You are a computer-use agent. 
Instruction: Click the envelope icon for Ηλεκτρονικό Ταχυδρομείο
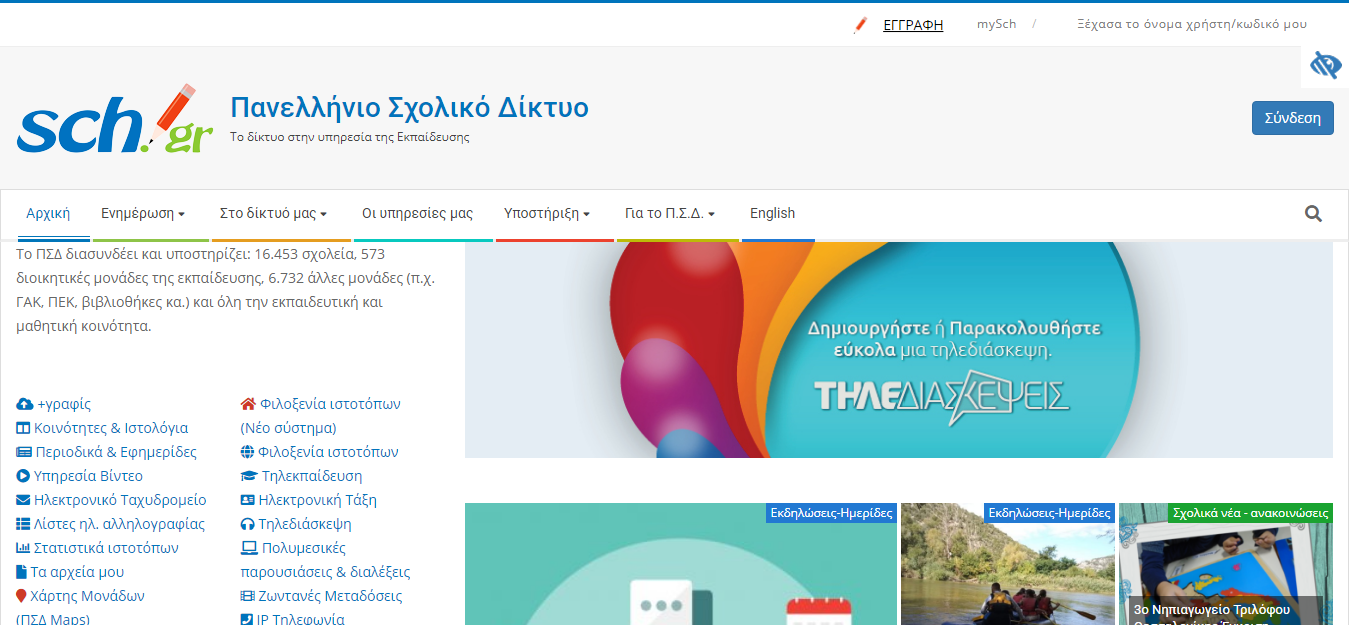click(24, 500)
